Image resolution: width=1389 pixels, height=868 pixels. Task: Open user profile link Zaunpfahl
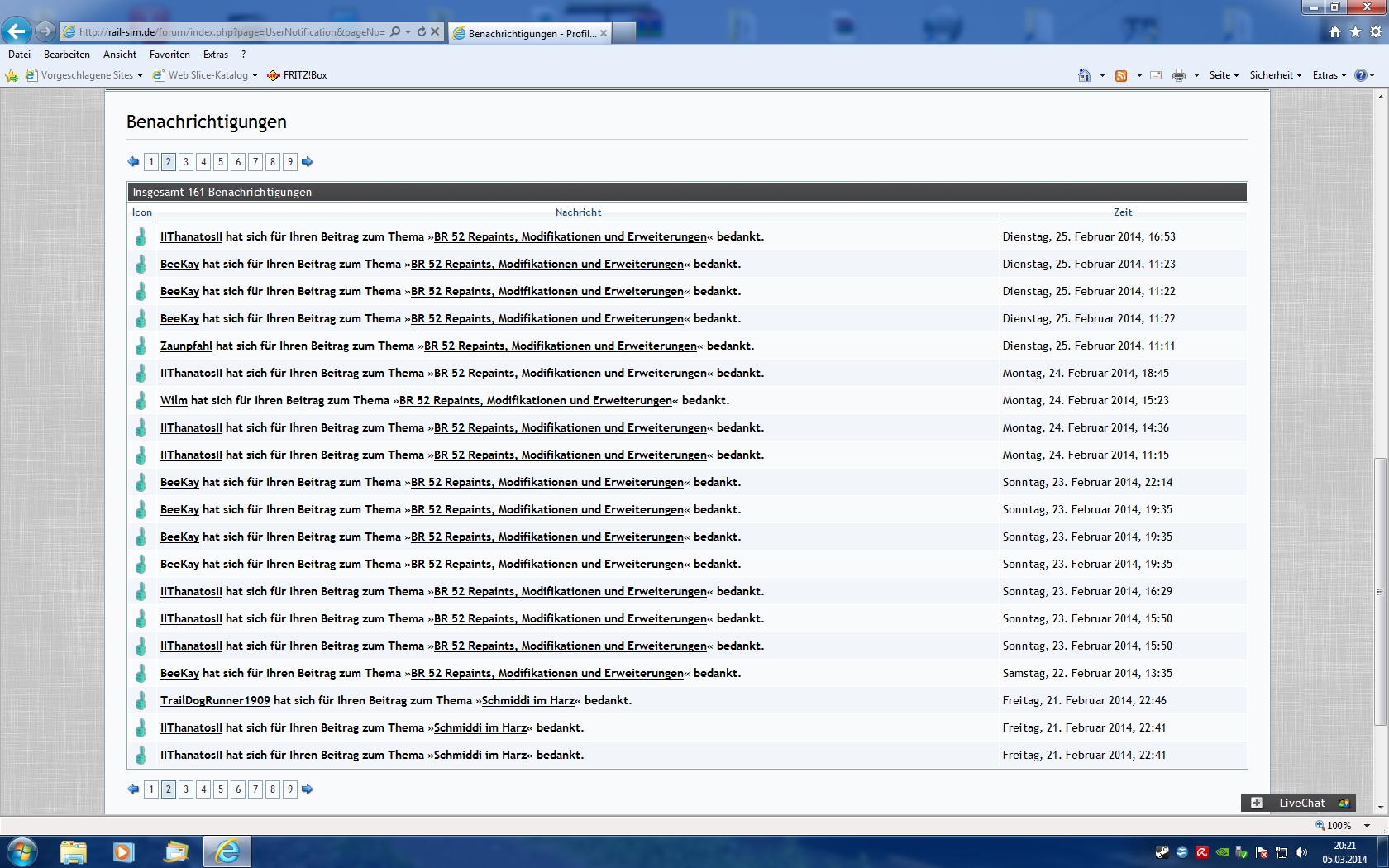(x=186, y=346)
